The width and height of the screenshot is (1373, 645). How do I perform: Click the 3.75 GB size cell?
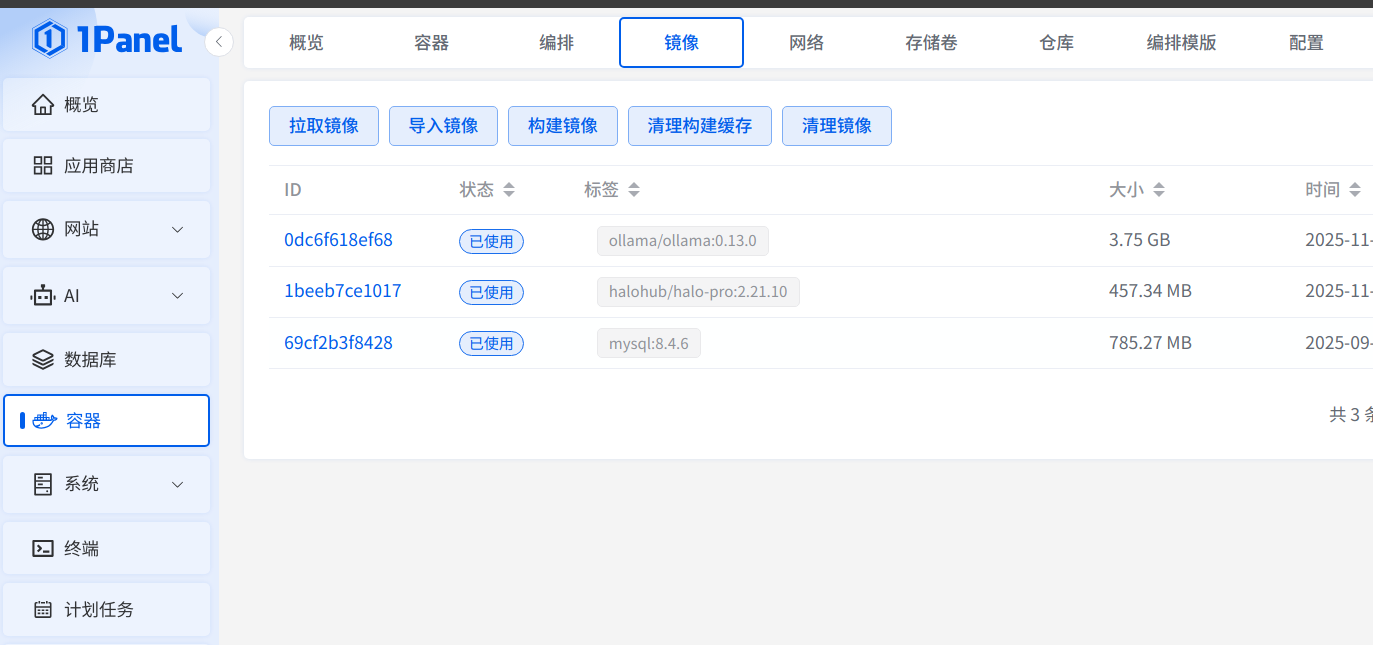pyautogui.click(x=1139, y=240)
